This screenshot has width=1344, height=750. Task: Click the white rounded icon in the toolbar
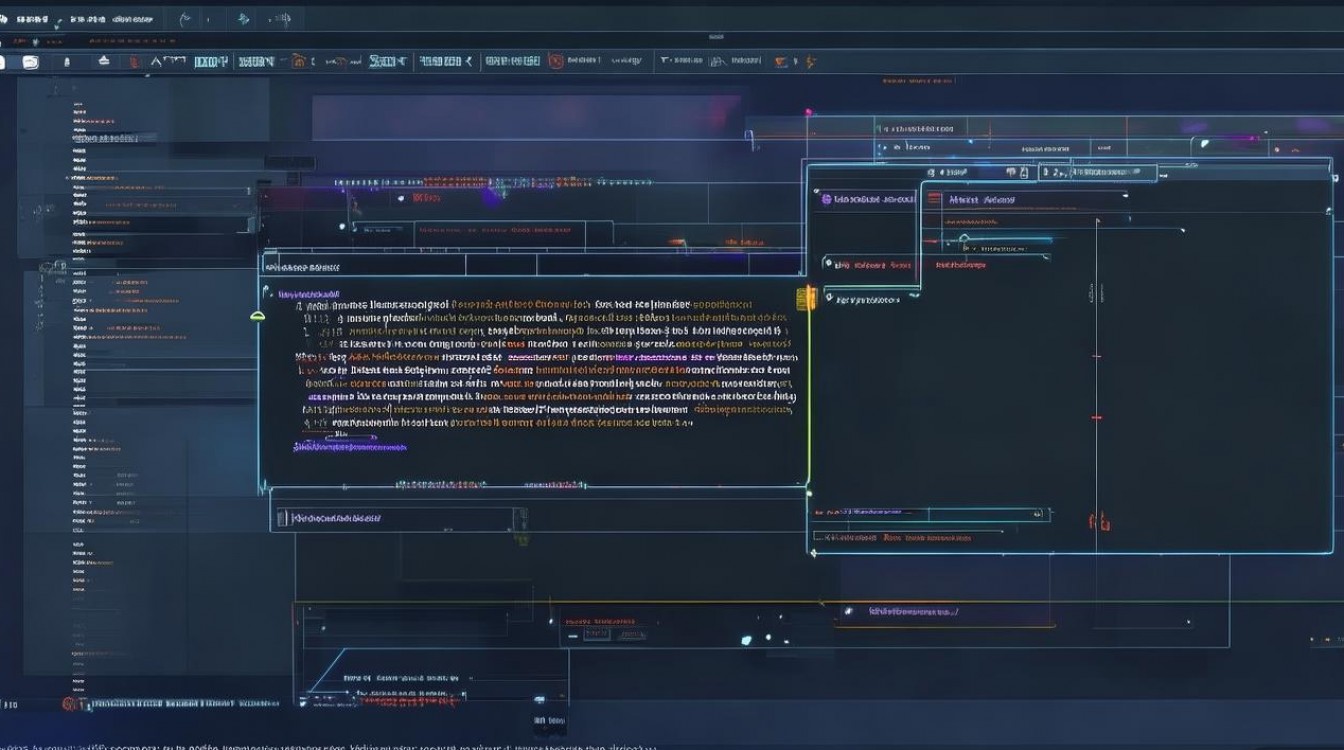(30, 62)
